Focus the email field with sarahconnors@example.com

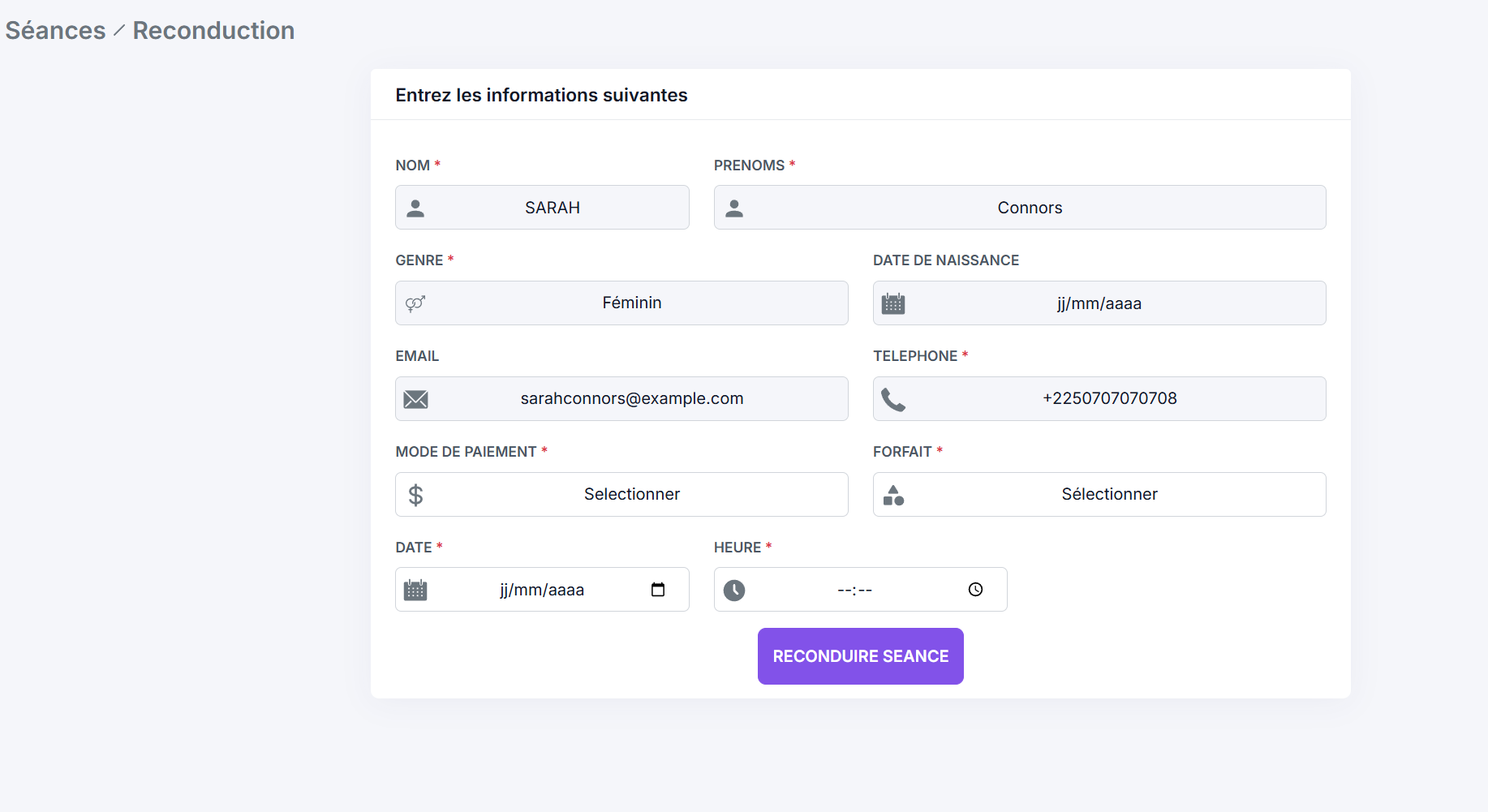(621, 398)
